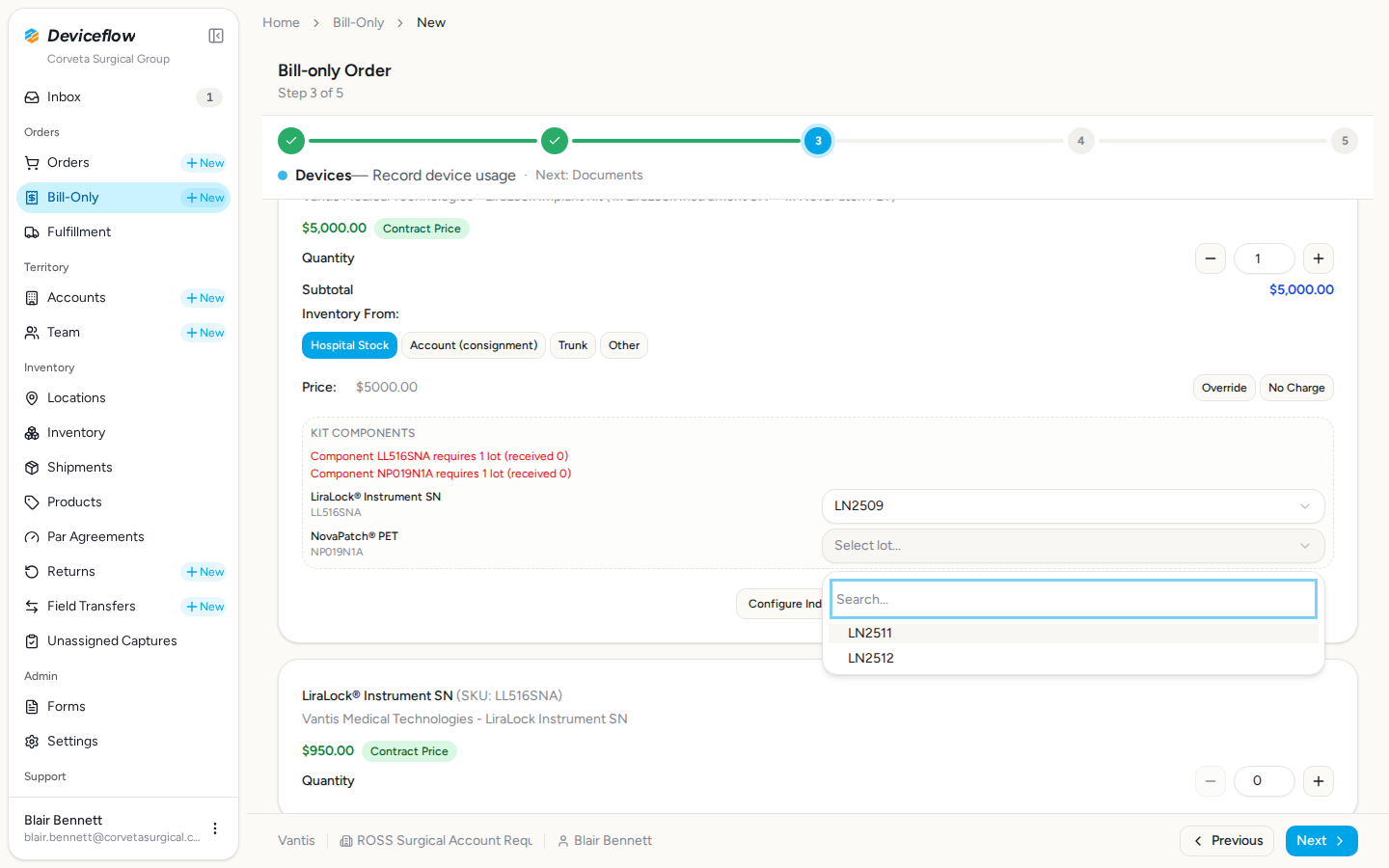The image size is (1389, 868).
Task: Select Hospital Stock inventory source
Action: click(349, 345)
